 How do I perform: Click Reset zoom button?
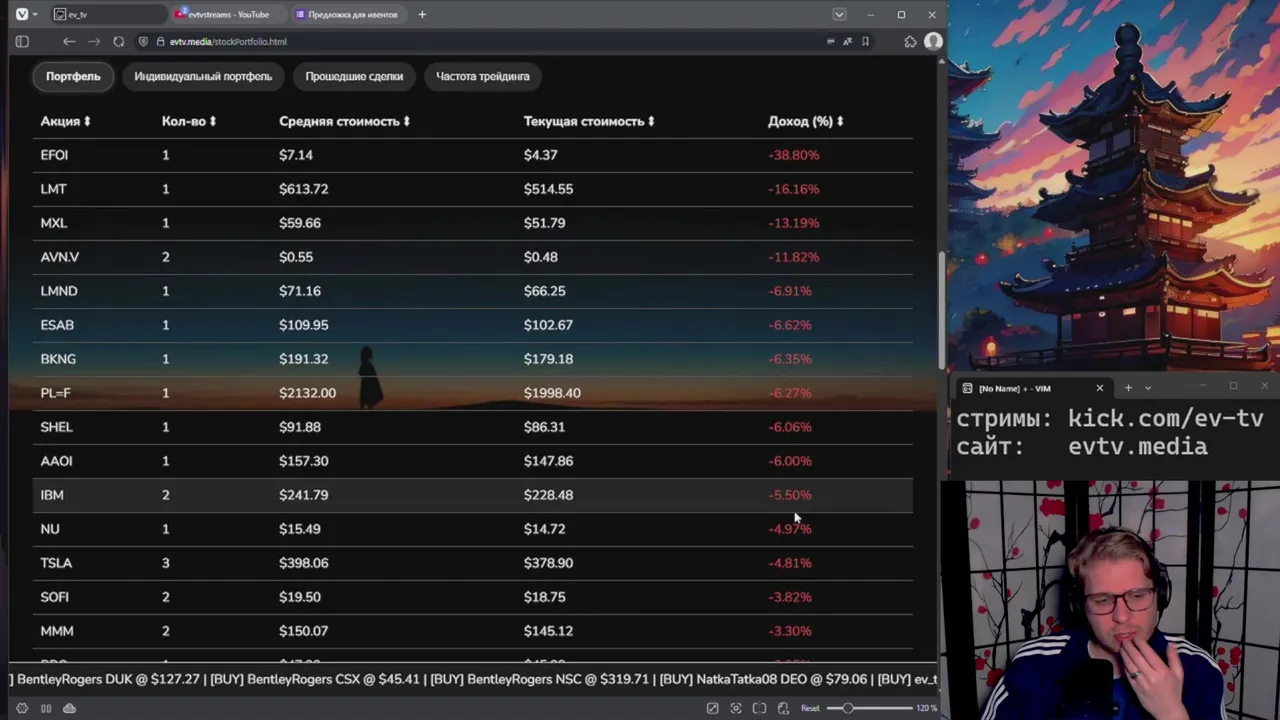tap(810, 708)
